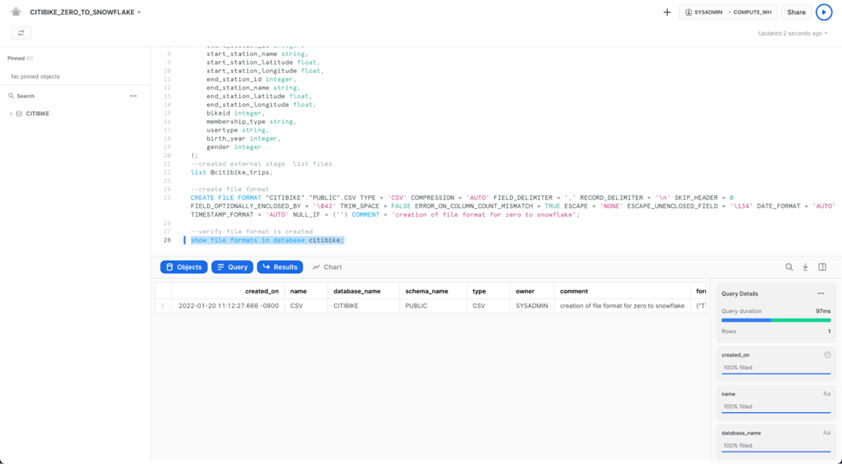842x464 pixels.
Task: Toggle the Results pane button
Action: [280, 267]
